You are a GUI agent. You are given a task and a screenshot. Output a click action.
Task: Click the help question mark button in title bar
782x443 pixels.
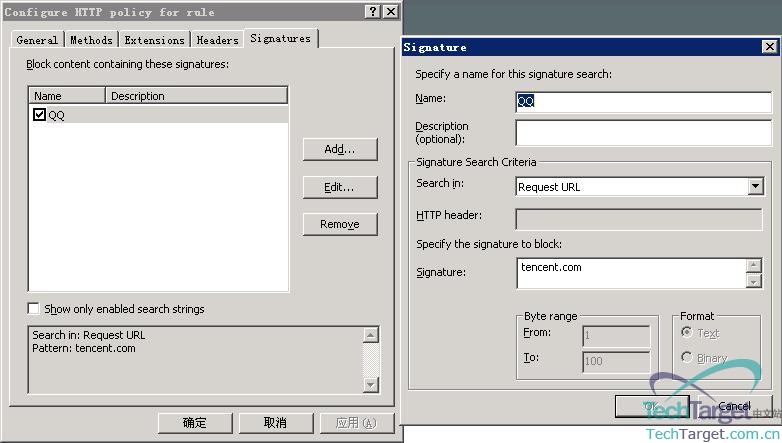point(373,11)
